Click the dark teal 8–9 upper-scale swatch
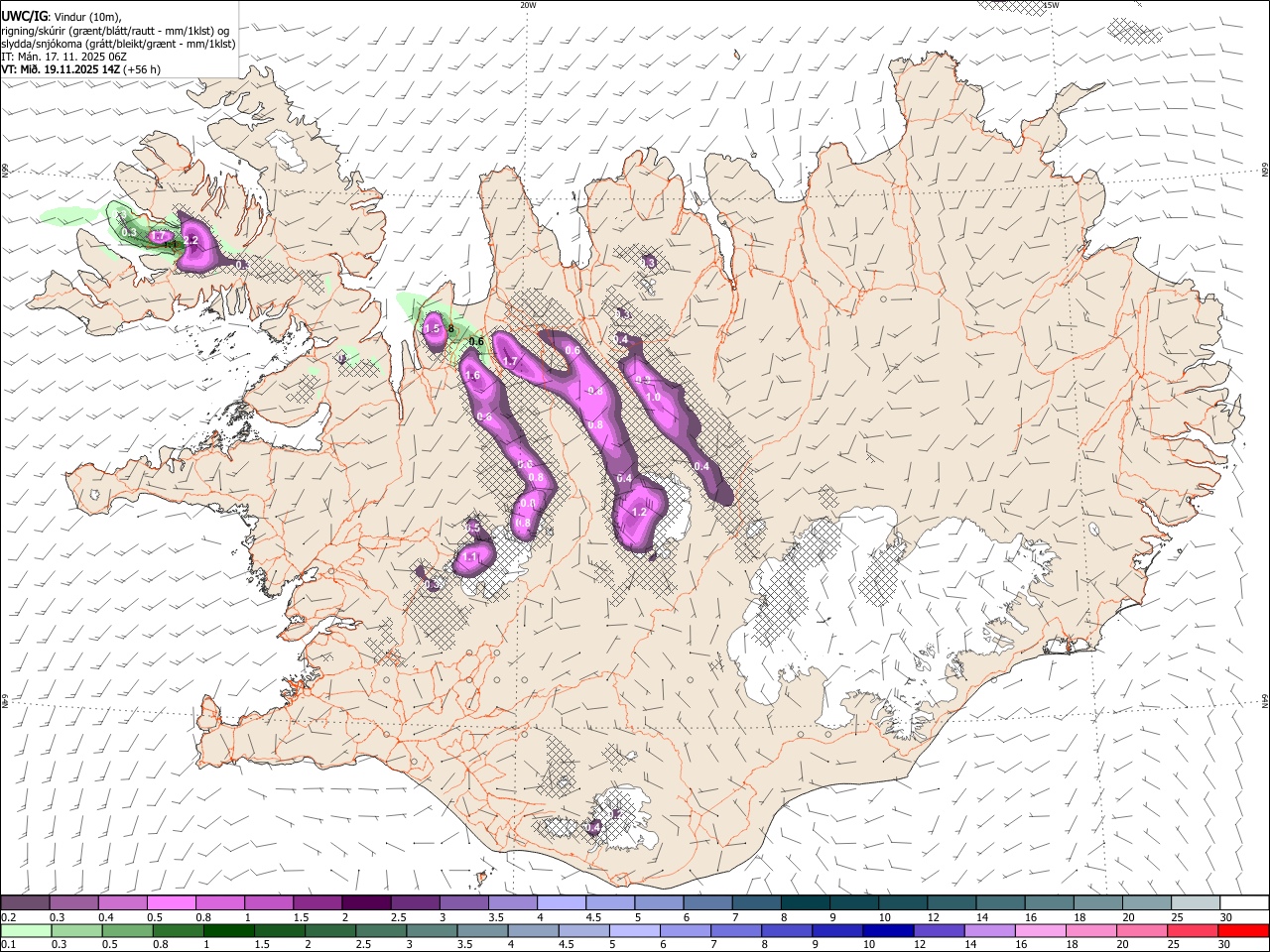 click(805, 903)
